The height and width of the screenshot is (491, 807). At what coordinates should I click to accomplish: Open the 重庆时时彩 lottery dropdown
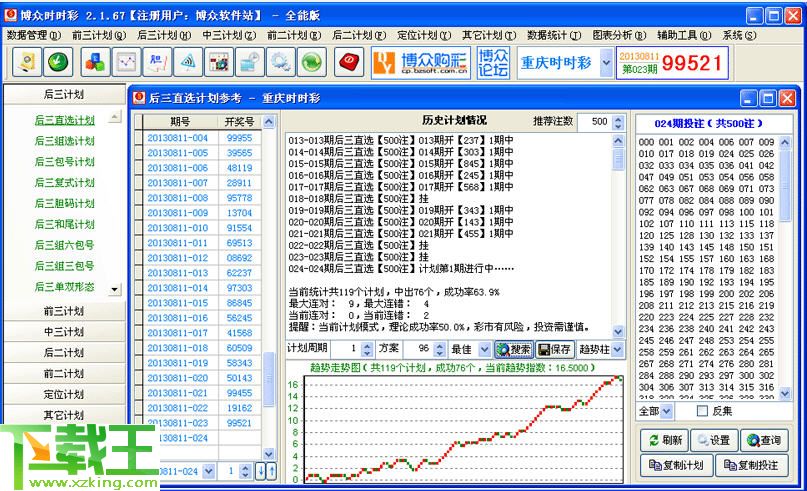click(x=606, y=63)
